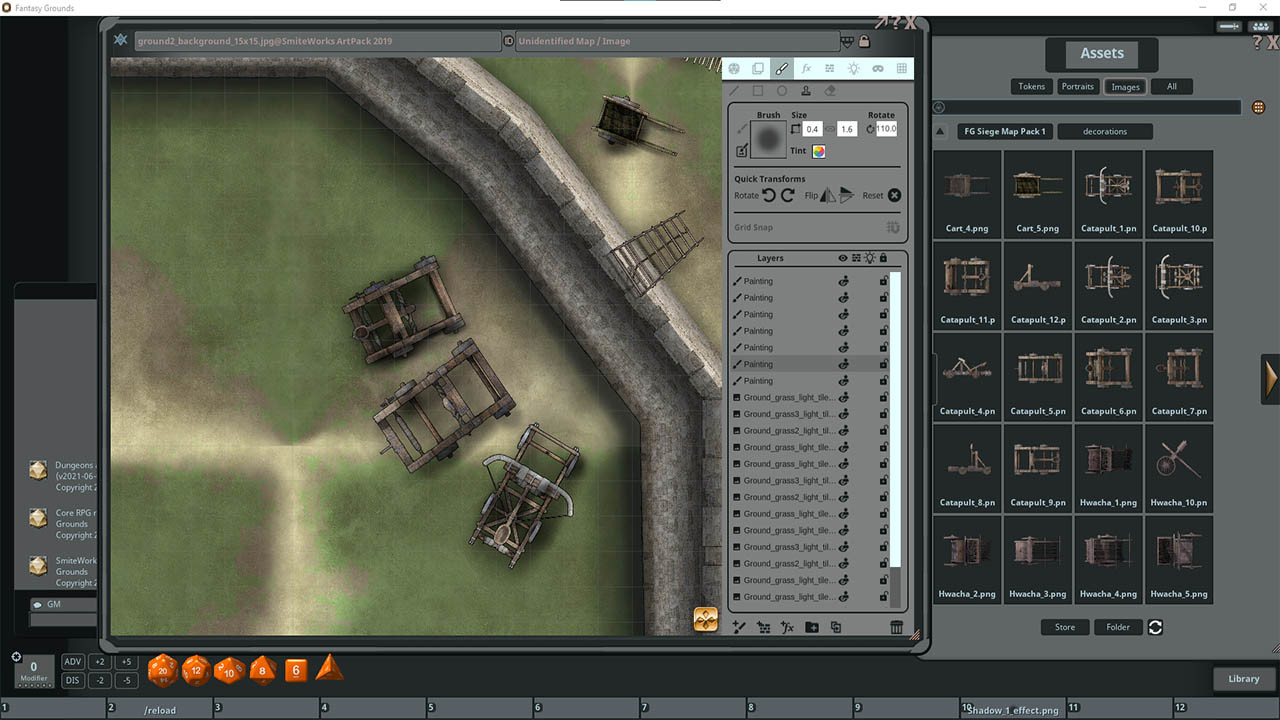Screen dimensions: 1280x720
Task: Open the layers tab in image toolbar
Action: coord(758,69)
